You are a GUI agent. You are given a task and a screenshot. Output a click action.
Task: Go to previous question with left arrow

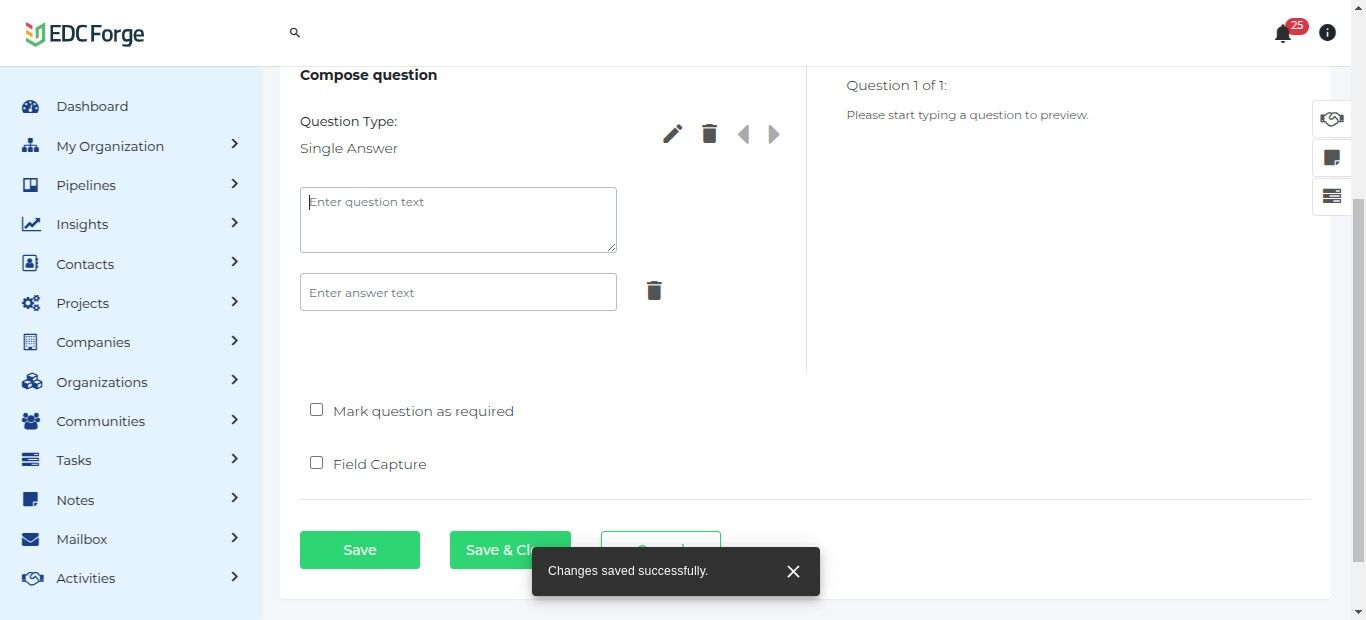[743, 134]
